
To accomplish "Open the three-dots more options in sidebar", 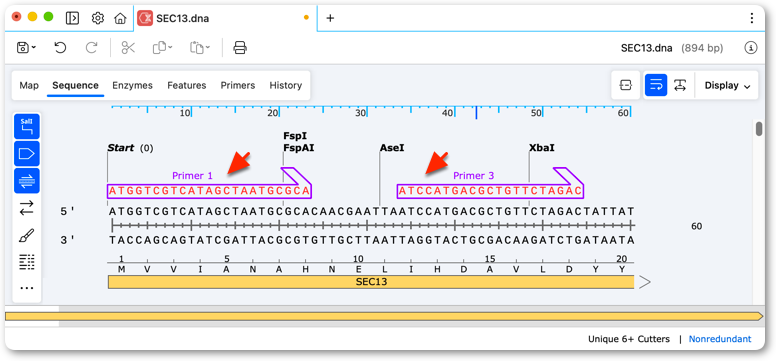I will [27, 288].
